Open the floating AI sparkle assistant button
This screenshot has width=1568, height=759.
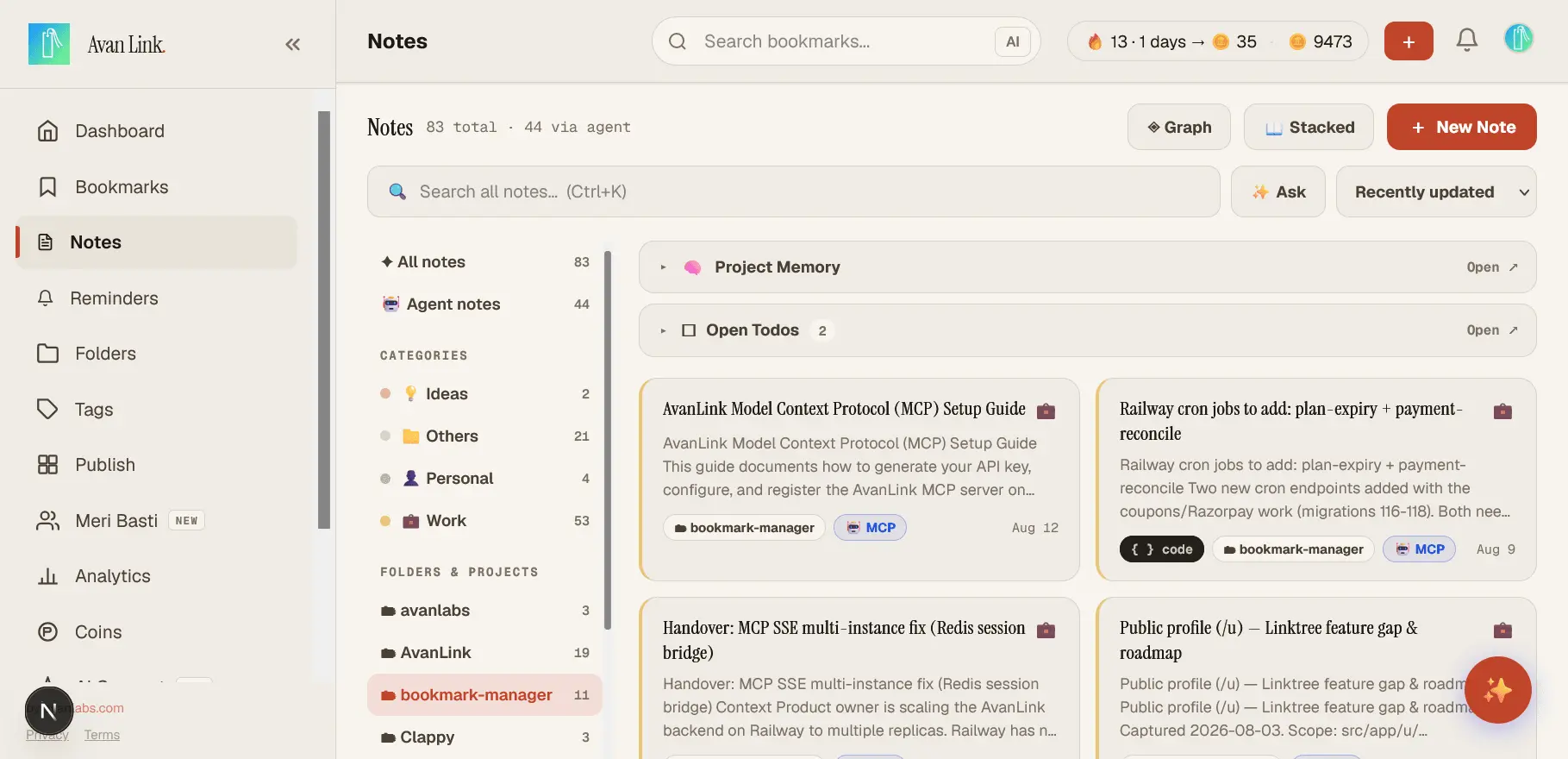click(1497, 690)
